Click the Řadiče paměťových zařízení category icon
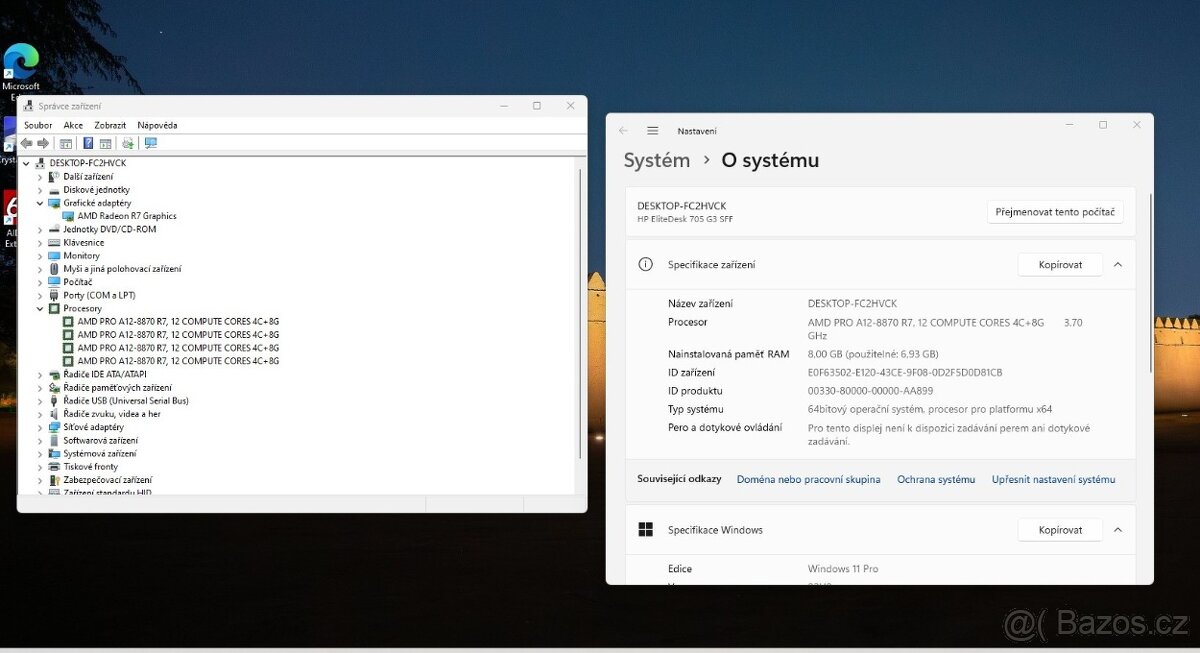 tap(54, 387)
